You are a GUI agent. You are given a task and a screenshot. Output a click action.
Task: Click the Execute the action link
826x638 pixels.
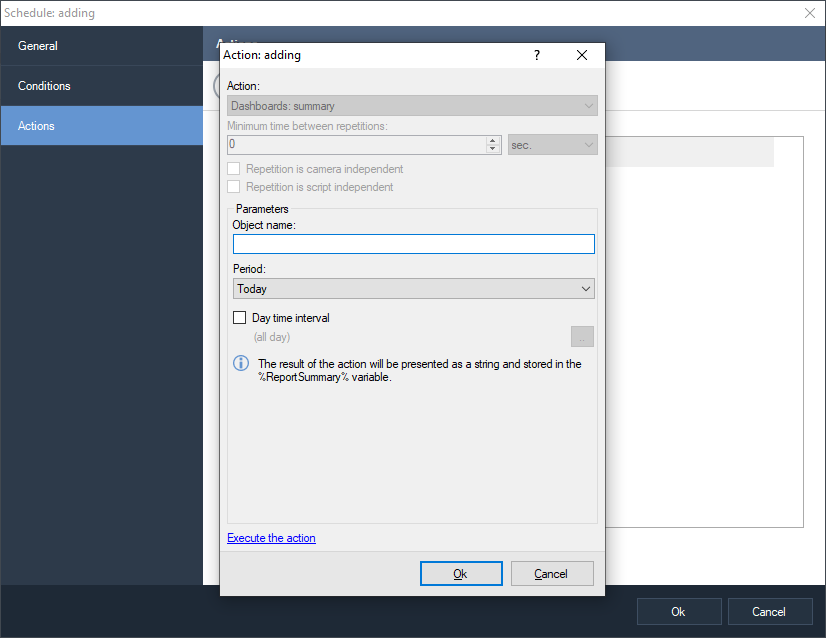[x=271, y=538]
